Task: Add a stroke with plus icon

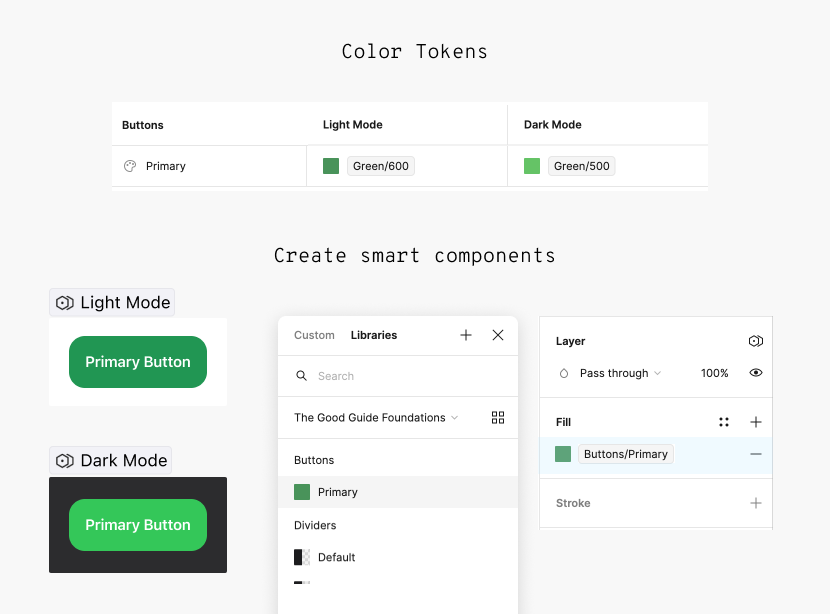Action: (756, 503)
